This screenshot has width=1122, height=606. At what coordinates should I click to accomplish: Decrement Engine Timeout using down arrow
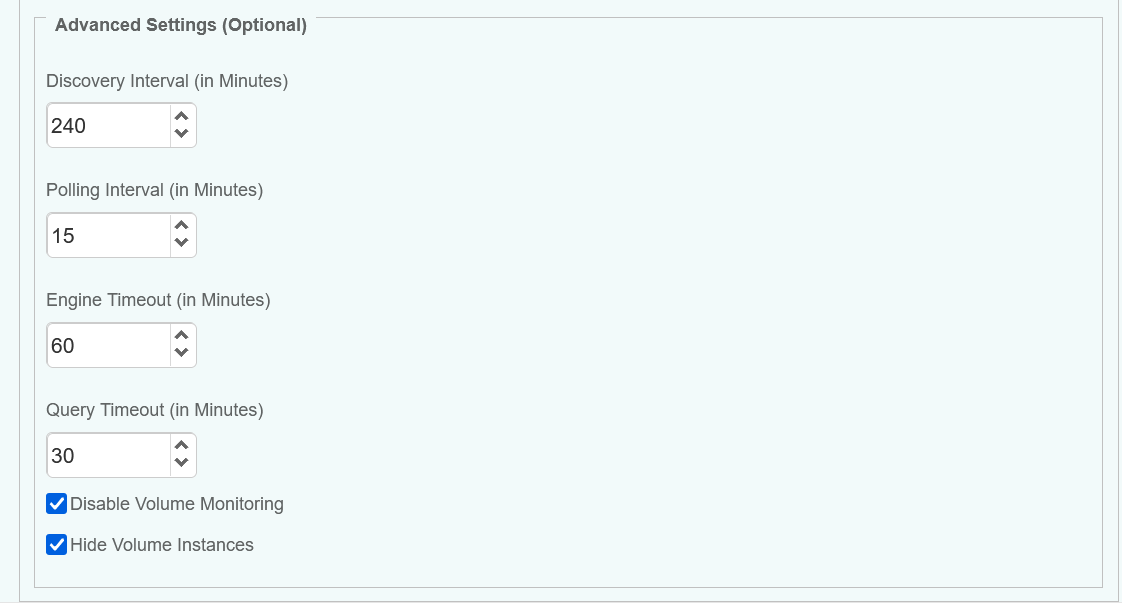pyautogui.click(x=181, y=353)
